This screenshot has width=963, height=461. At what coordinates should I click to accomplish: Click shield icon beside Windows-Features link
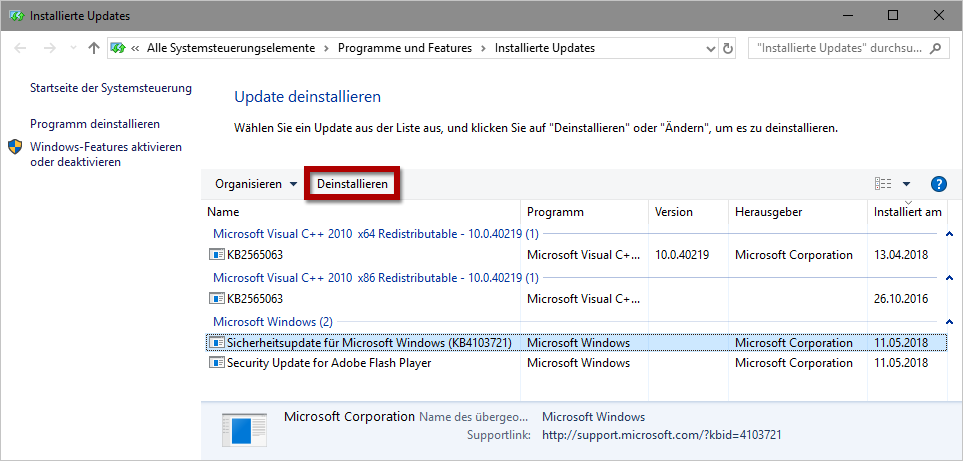pos(15,147)
